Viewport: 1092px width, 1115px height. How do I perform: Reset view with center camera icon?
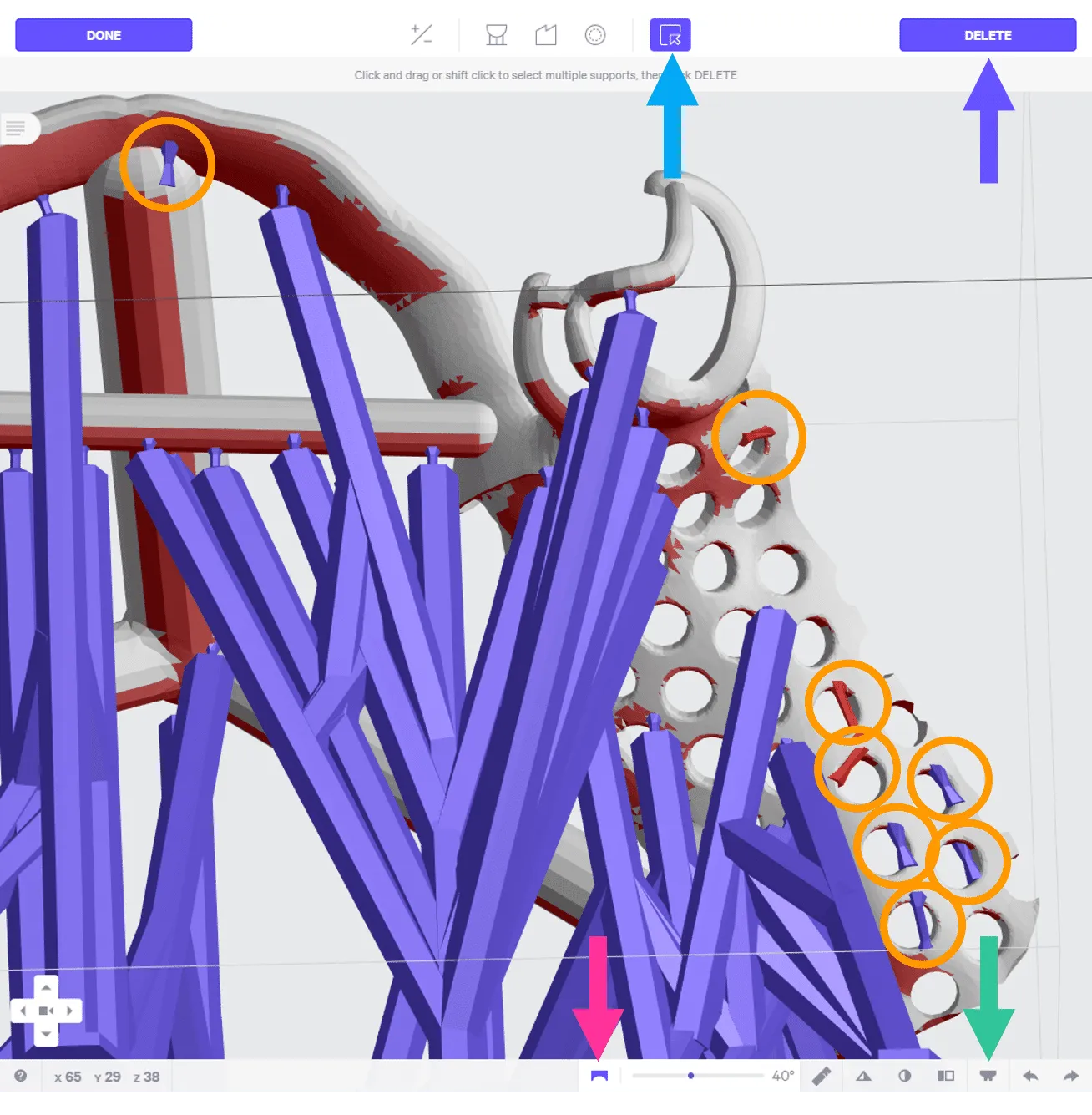[x=46, y=1011]
